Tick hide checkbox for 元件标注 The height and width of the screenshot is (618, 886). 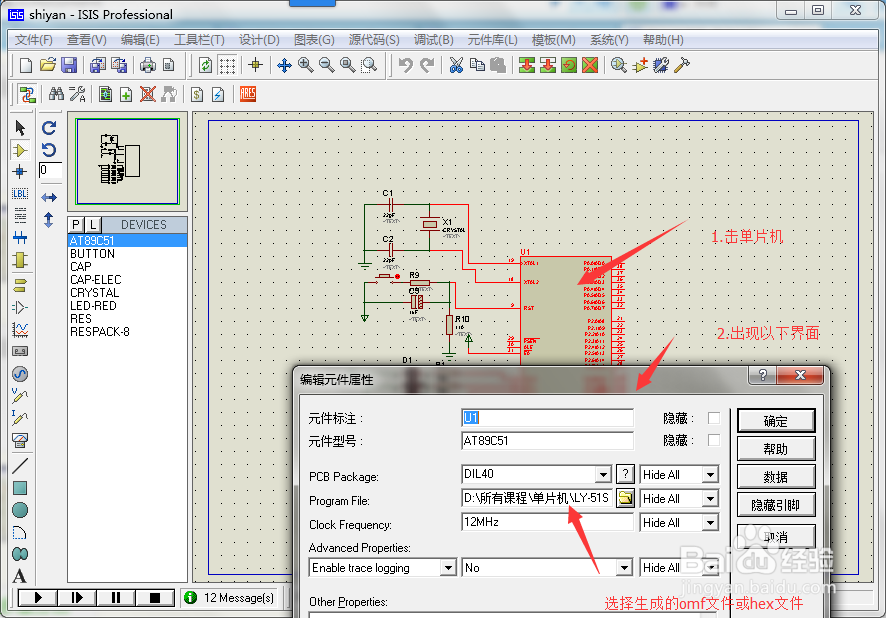click(714, 418)
